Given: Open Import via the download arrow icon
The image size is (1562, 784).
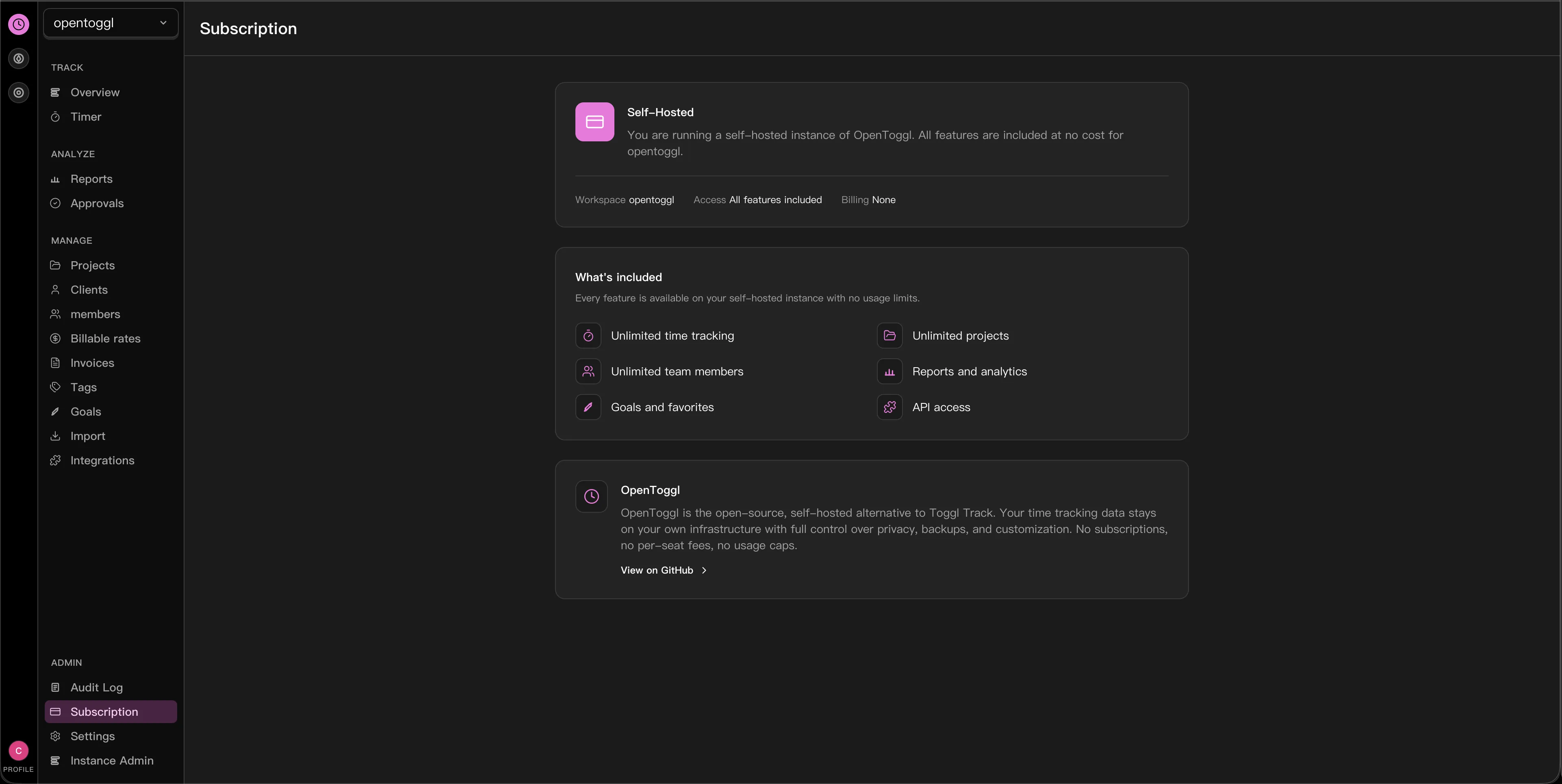Looking at the screenshot, I should click(x=55, y=436).
